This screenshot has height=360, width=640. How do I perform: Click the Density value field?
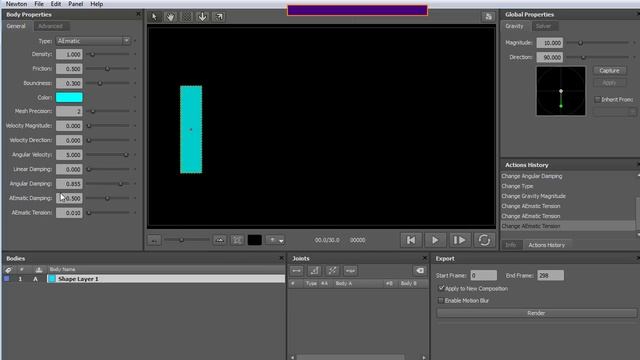click(x=69, y=54)
